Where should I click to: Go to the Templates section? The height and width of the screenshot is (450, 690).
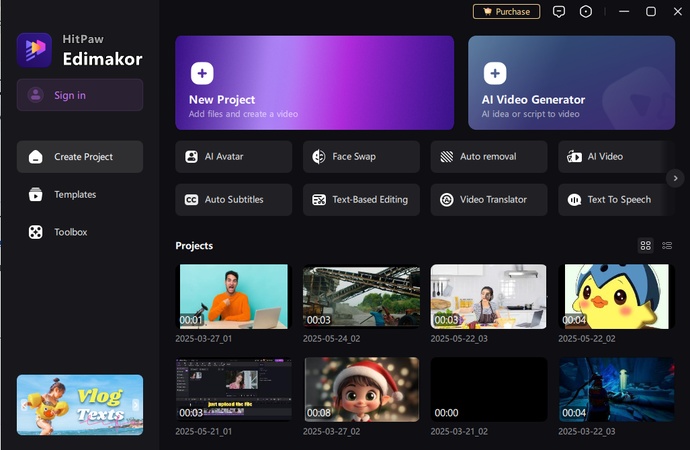pyautogui.click(x=75, y=194)
